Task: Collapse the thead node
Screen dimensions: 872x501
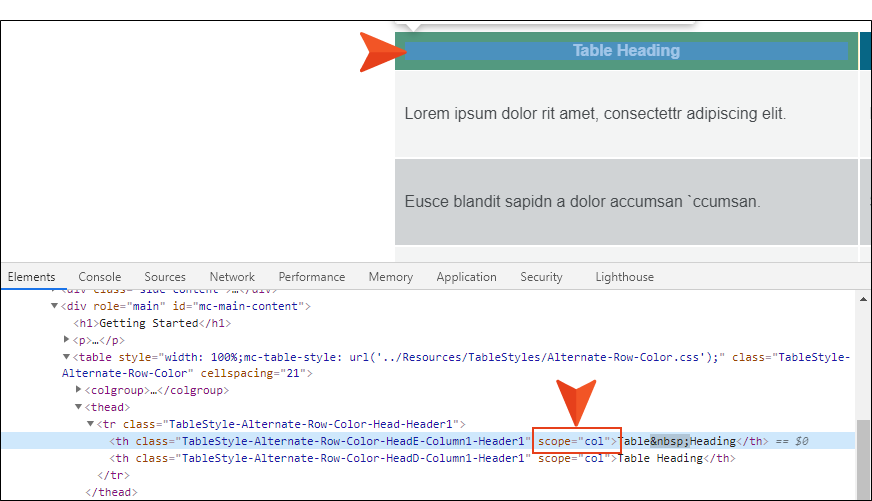Action: point(79,407)
